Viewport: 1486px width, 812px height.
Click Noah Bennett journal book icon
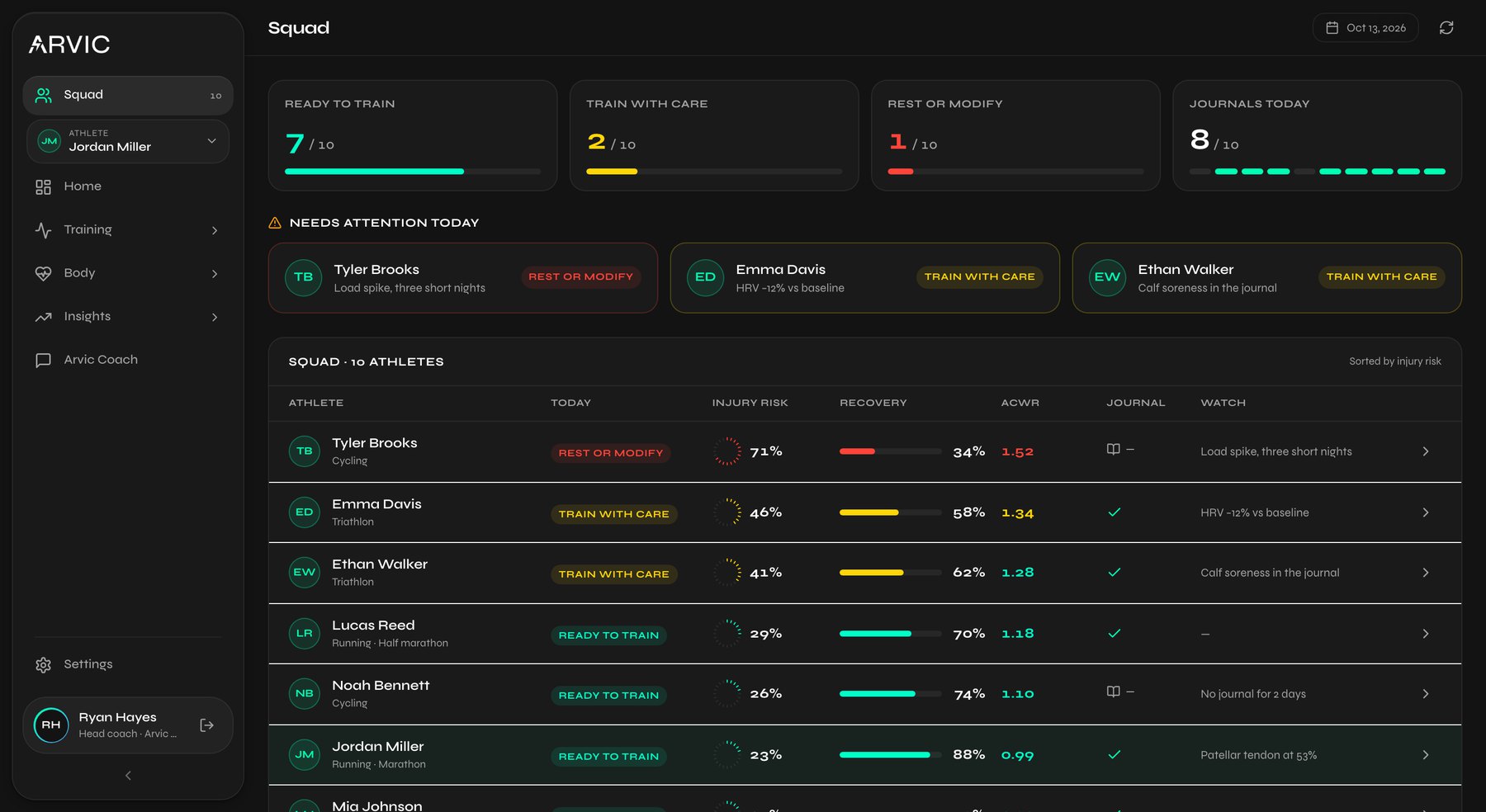coord(1114,692)
